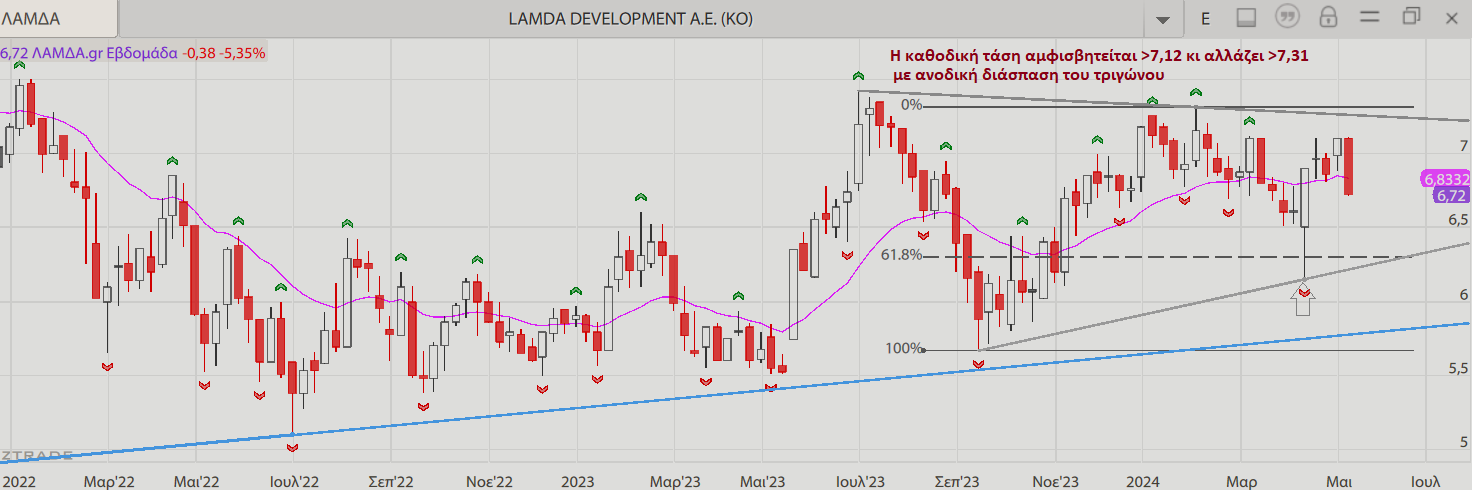Click the Σεπ'22 date axis label
Screen dimensions: 1472x490
click(390, 481)
